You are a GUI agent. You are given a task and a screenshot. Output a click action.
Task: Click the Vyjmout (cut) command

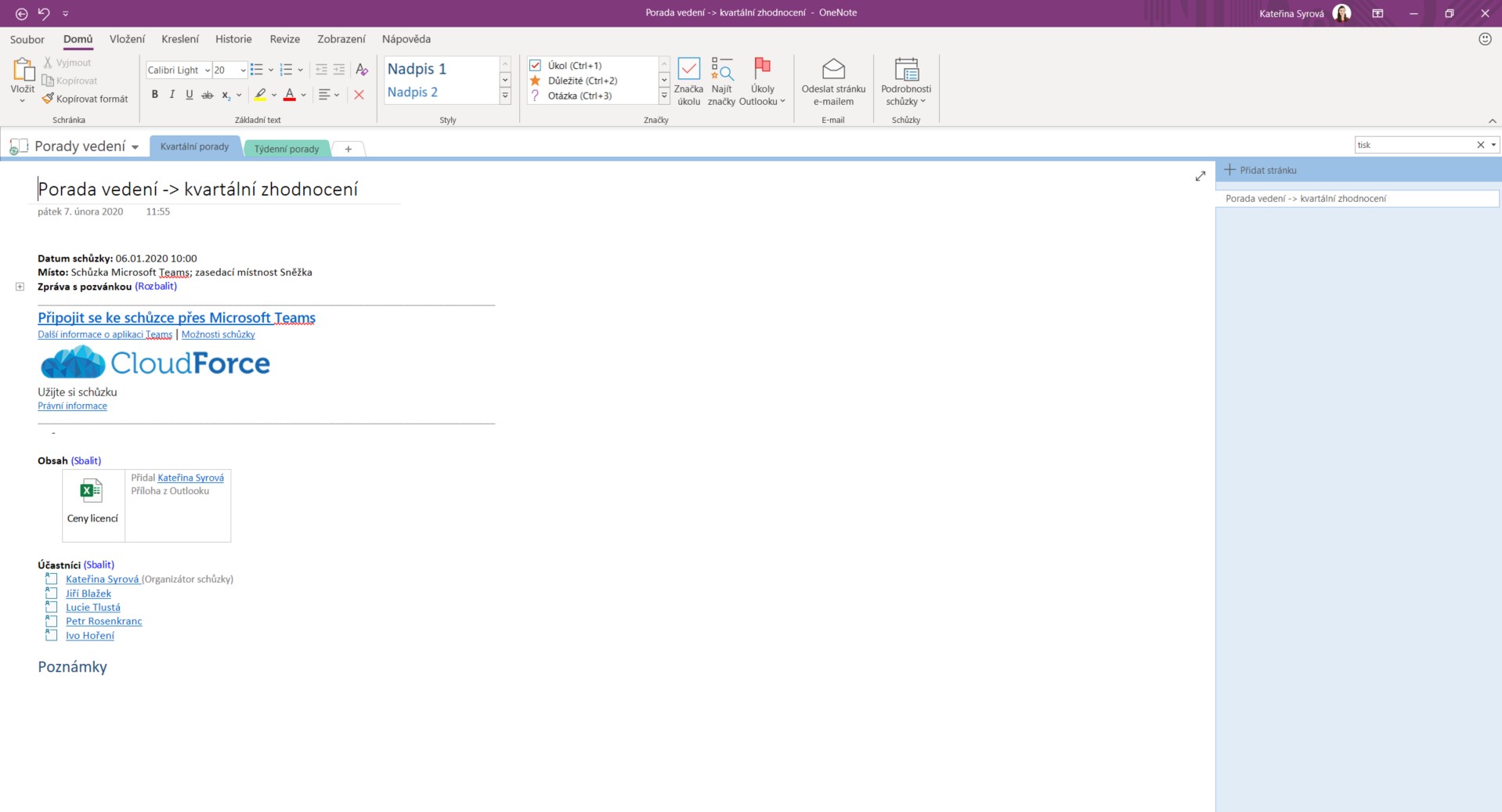pyautogui.click(x=67, y=63)
